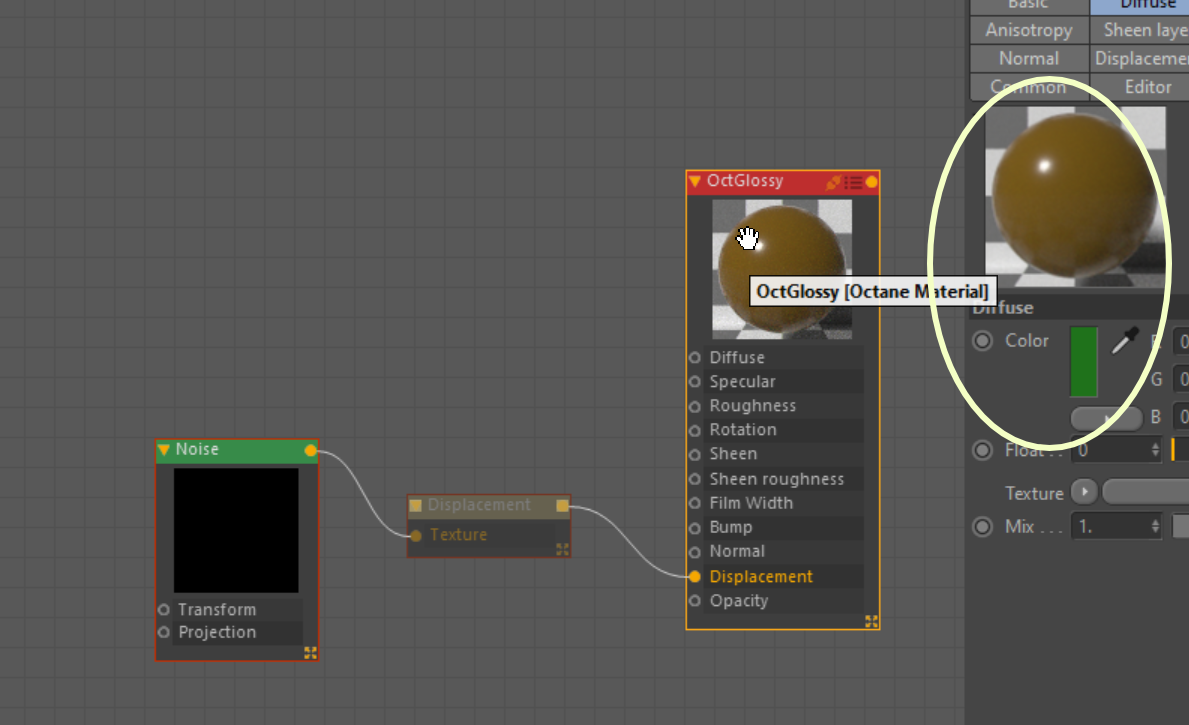The image size is (1189, 725).
Task: Click the Texture input port on Displacement node
Action: 416,535
